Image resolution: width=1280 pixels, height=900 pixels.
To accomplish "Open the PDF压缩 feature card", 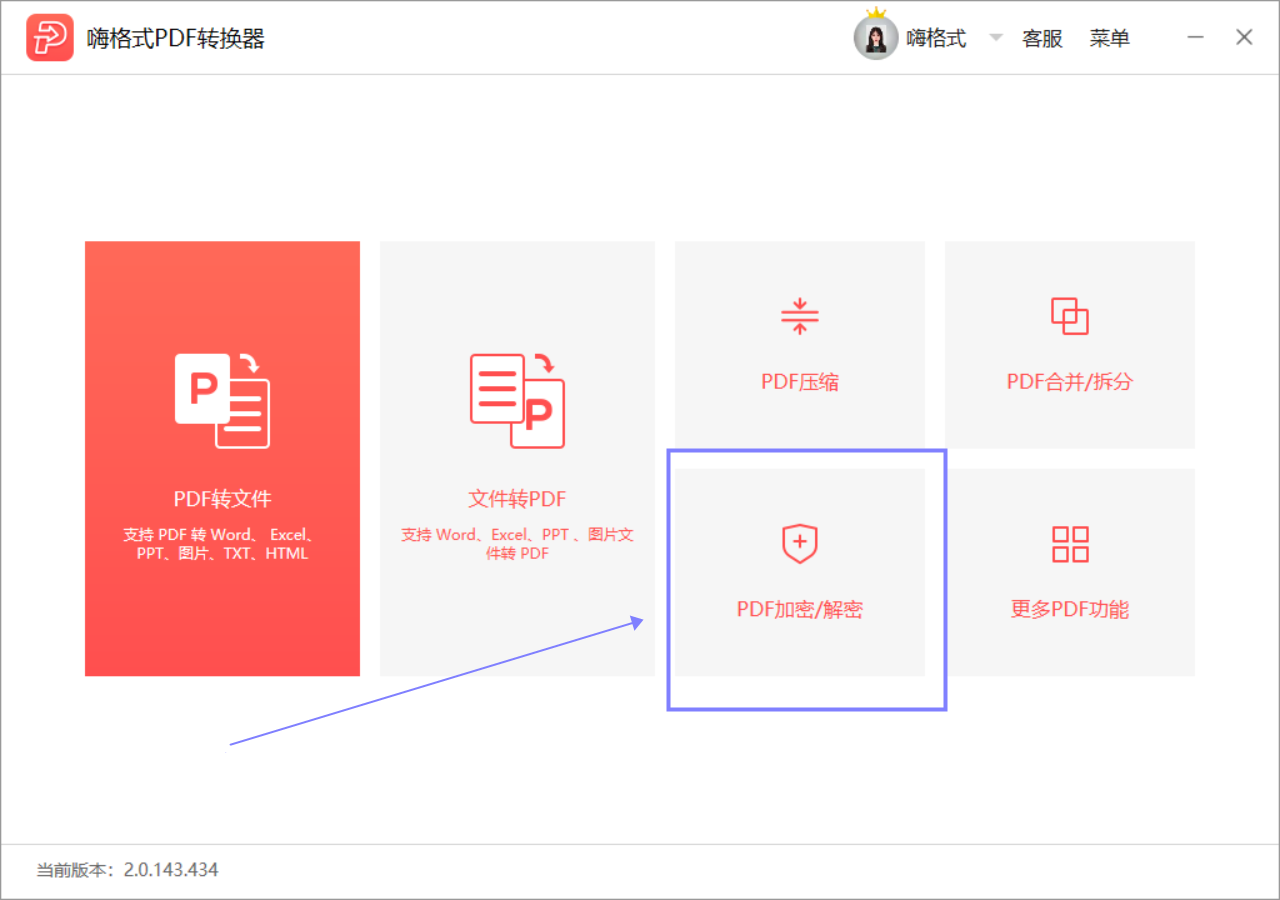I will (x=799, y=344).
